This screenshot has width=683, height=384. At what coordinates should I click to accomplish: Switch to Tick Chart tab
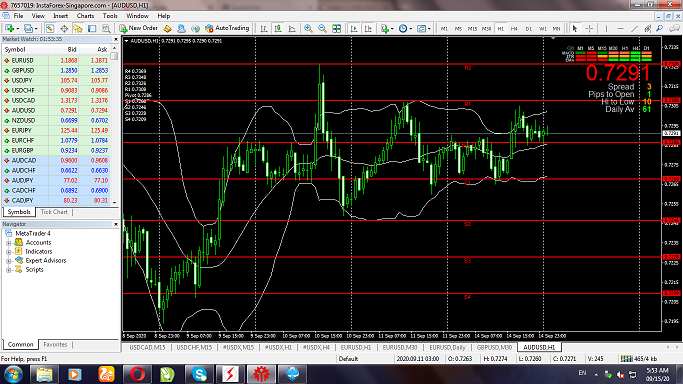coord(54,212)
